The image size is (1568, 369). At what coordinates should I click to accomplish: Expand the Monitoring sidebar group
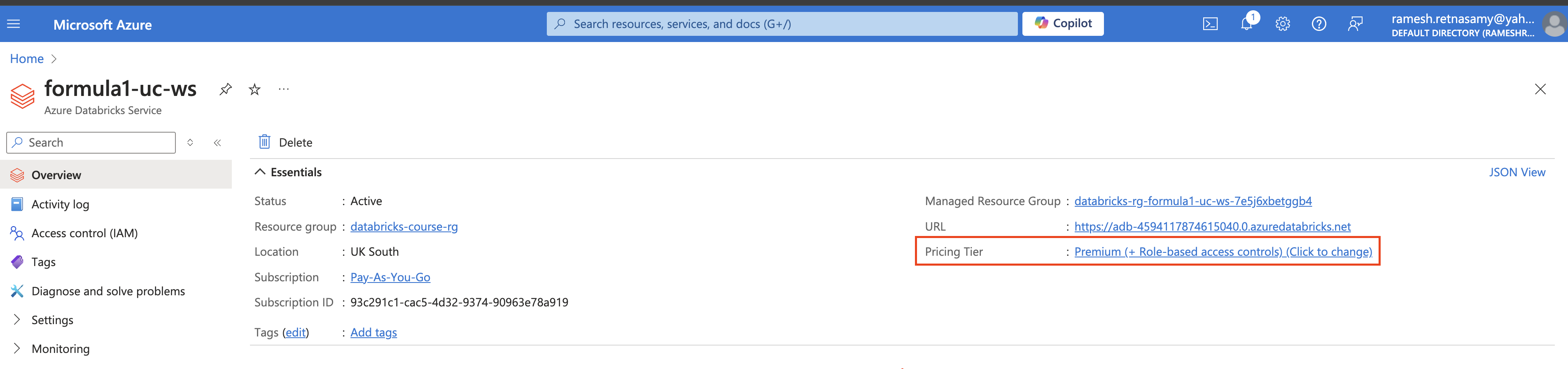pyautogui.click(x=17, y=348)
